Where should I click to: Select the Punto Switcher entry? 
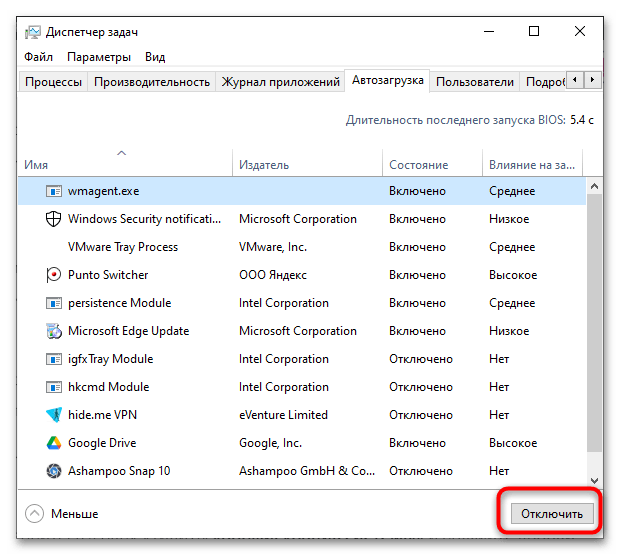point(302,275)
